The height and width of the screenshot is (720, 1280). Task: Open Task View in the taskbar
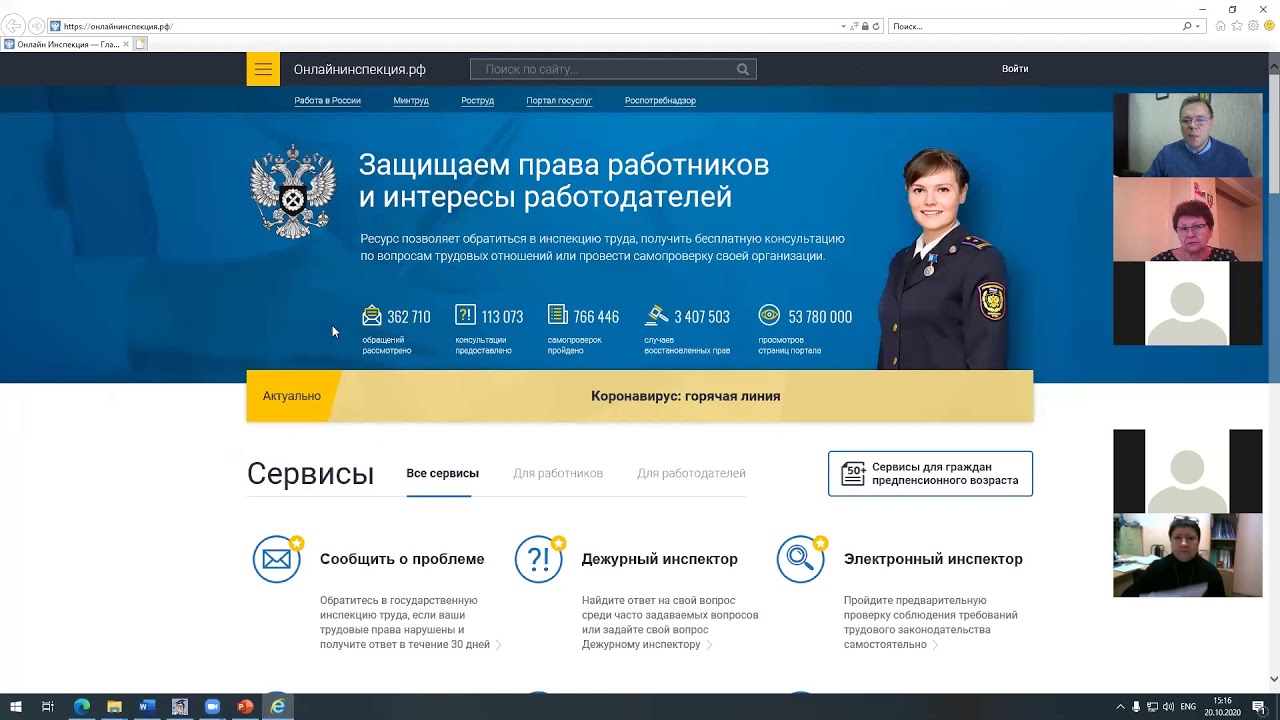[x=47, y=707]
